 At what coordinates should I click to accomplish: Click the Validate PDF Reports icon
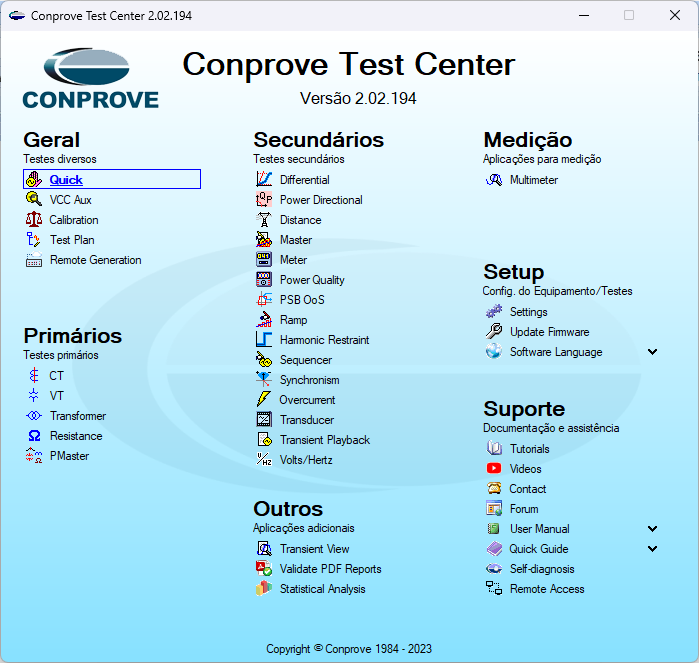pyautogui.click(x=264, y=568)
